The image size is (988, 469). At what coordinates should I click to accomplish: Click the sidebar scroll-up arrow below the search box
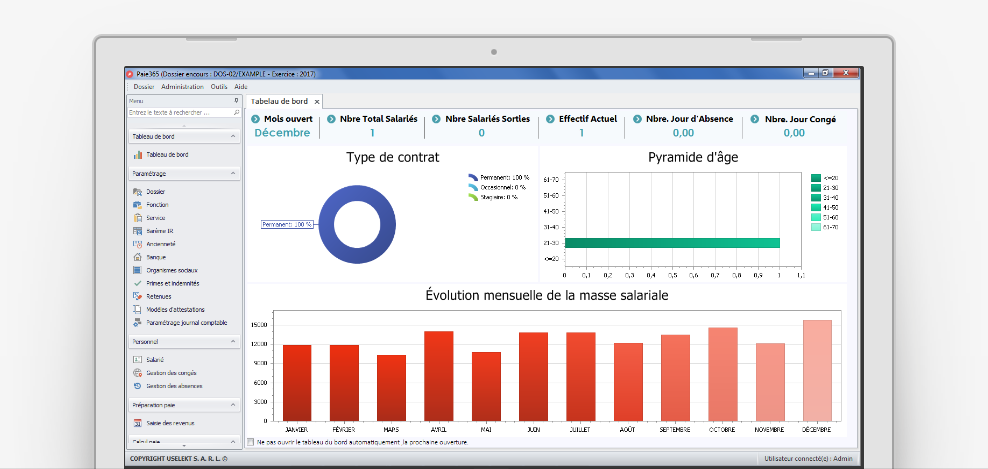pos(184,125)
